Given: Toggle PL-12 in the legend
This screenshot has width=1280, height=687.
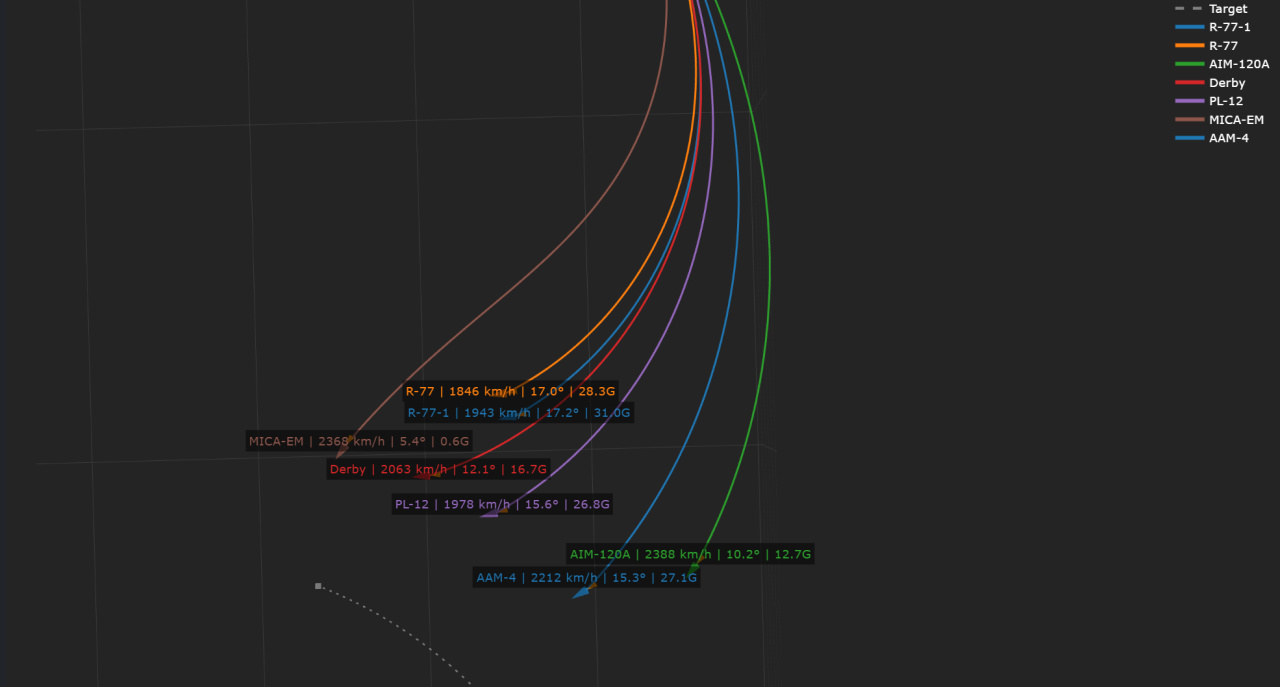Looking at the screenshot, I should pyautogui.click(x=1226, y=101).
